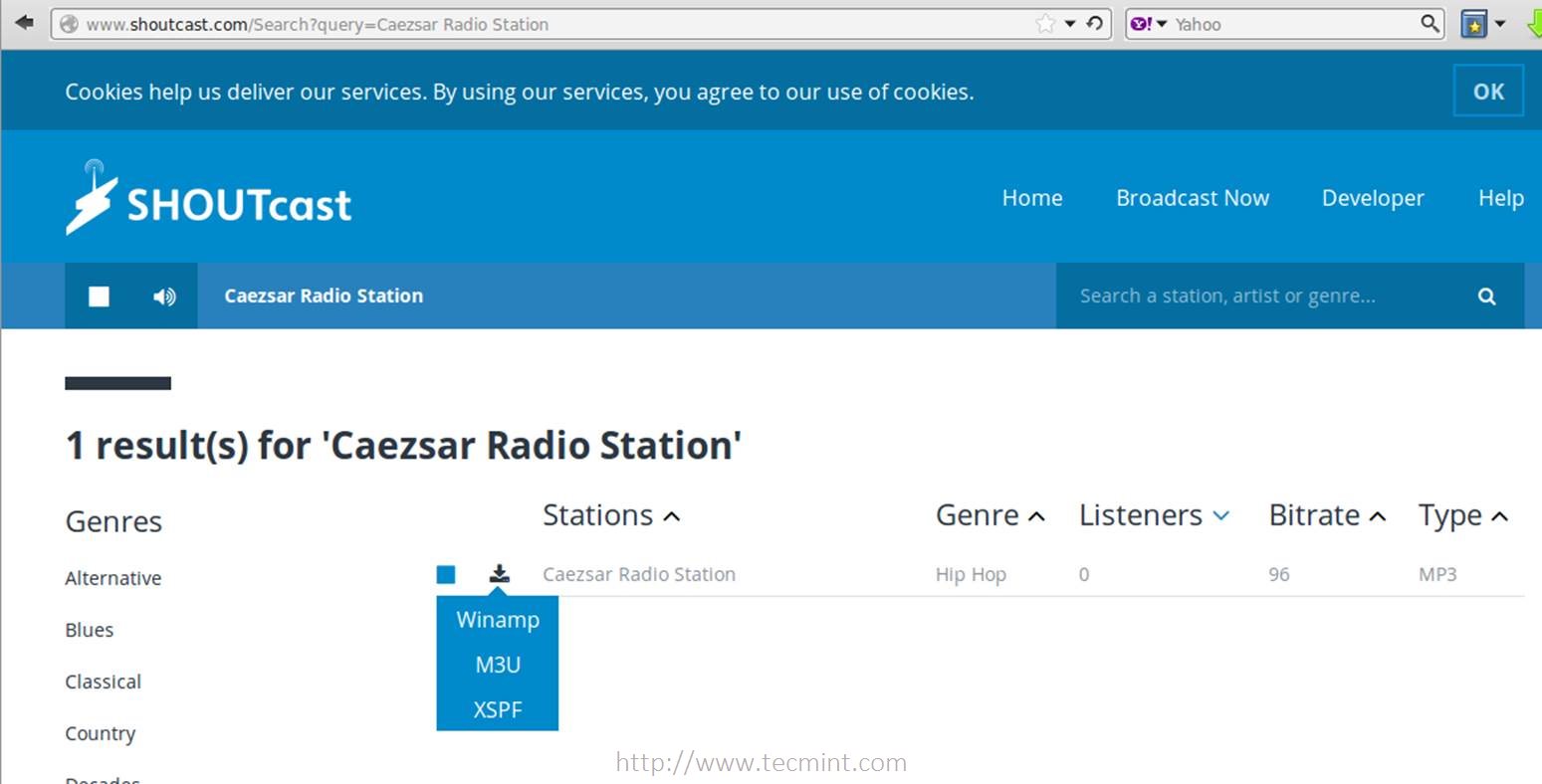
Task: Expand the dropdown arrow beside the bookmarks icon
Action: point(1499,24)
